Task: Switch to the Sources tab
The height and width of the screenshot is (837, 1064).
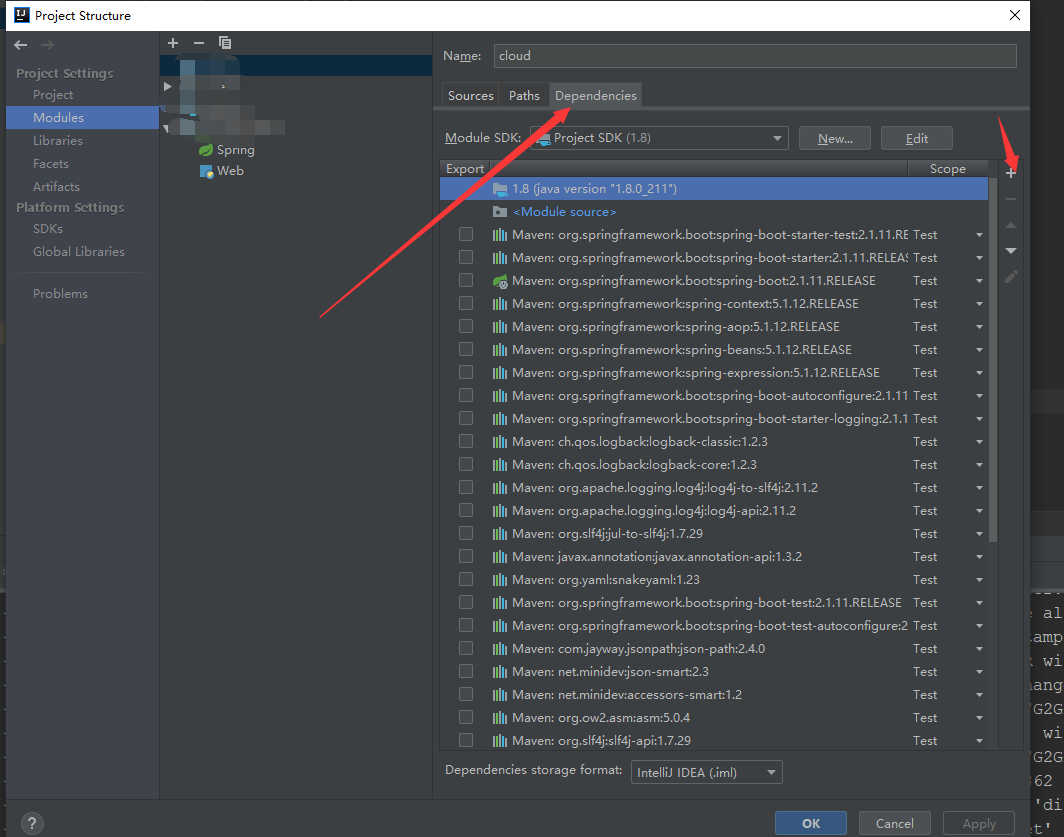Action: (x=471, y=96)
